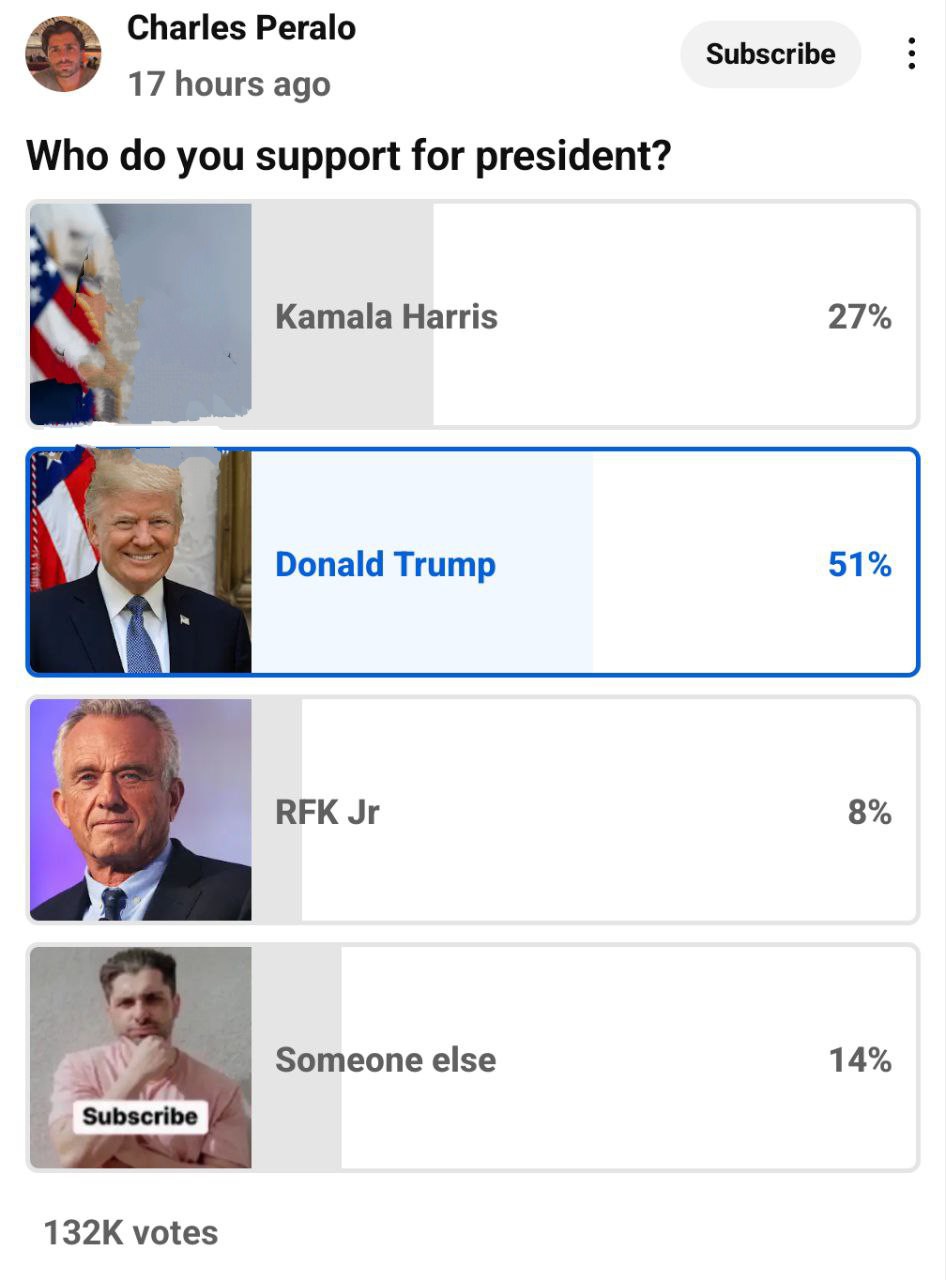Click the Donald Trump portrait thumbnail
946x1280 pixels.
tap(140, 562)
